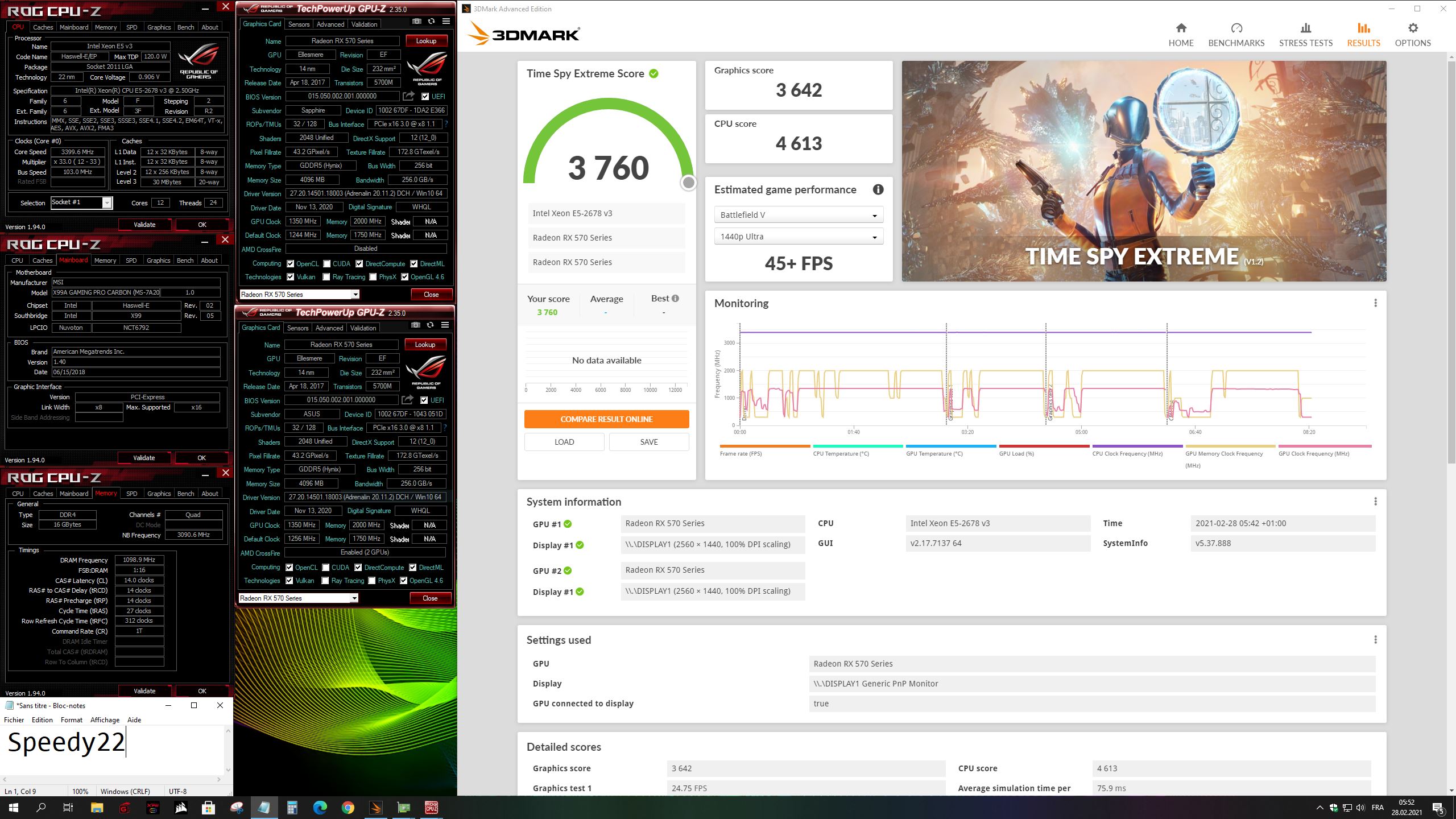Switch to Caches tab in top CPU-Z window

(x=43, y=27)
